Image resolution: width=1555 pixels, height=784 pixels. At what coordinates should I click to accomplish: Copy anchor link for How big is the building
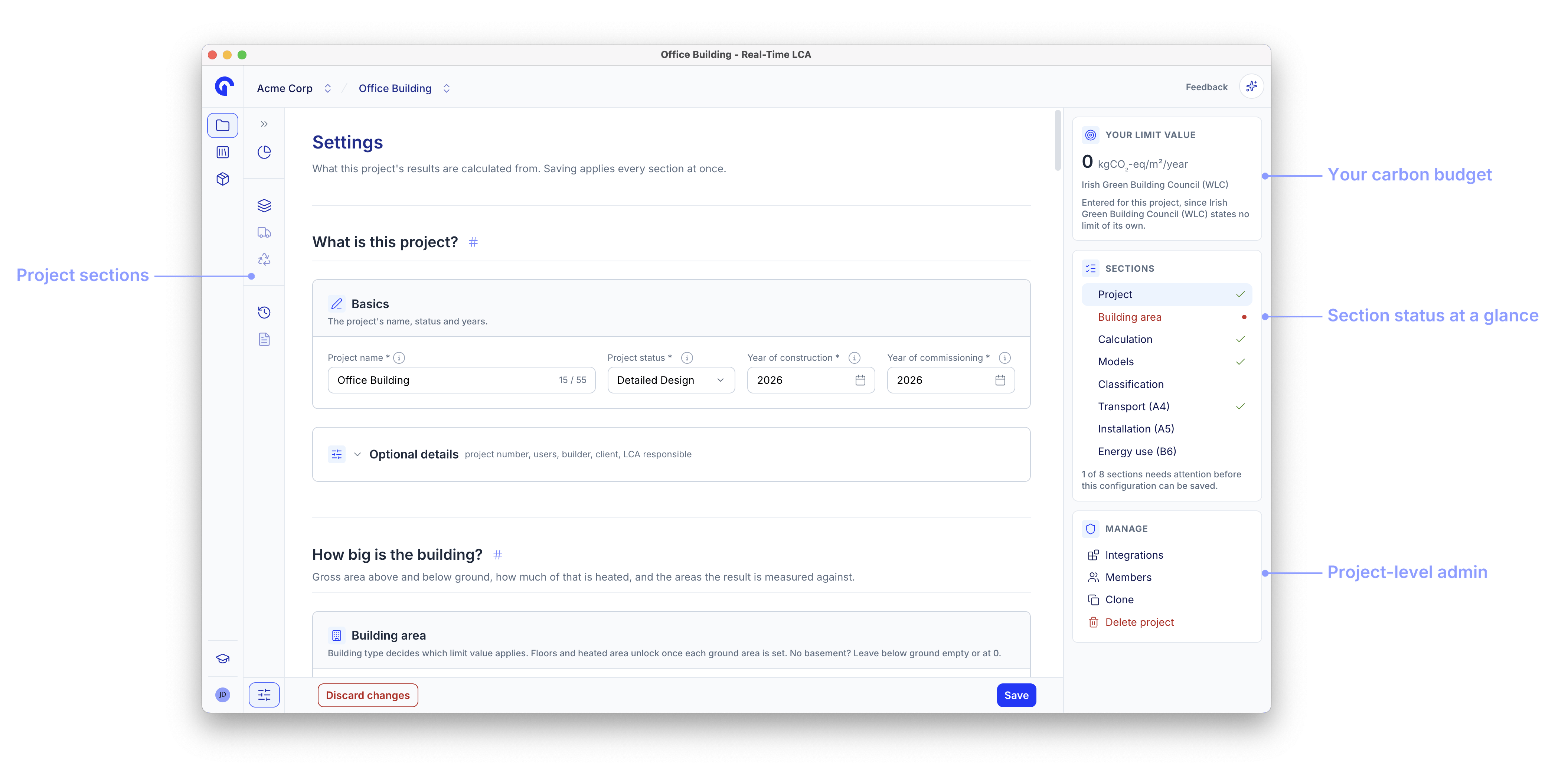[x=497, y=555]
